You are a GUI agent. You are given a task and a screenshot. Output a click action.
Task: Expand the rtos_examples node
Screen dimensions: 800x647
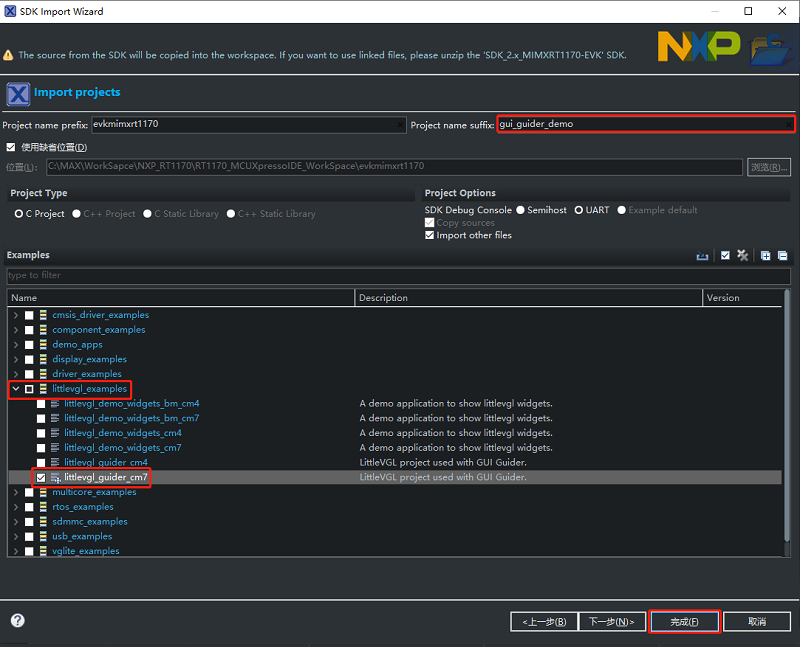coord(16,507)
